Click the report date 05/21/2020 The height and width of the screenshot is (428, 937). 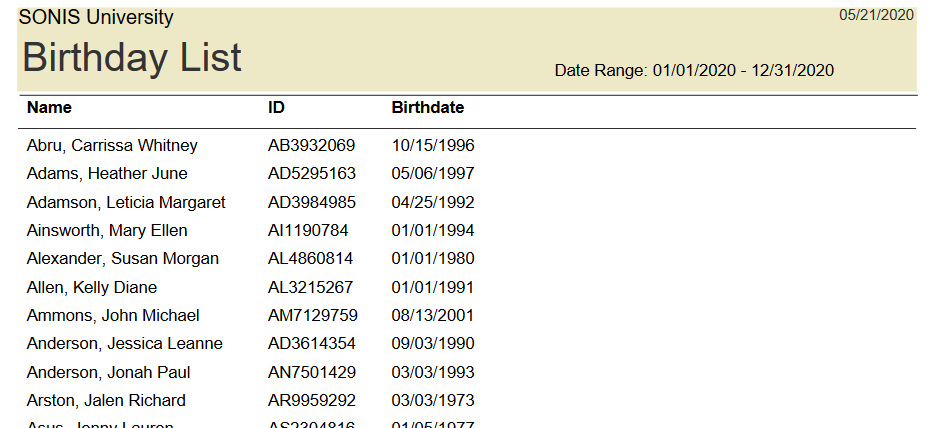[x=876, y=15]
